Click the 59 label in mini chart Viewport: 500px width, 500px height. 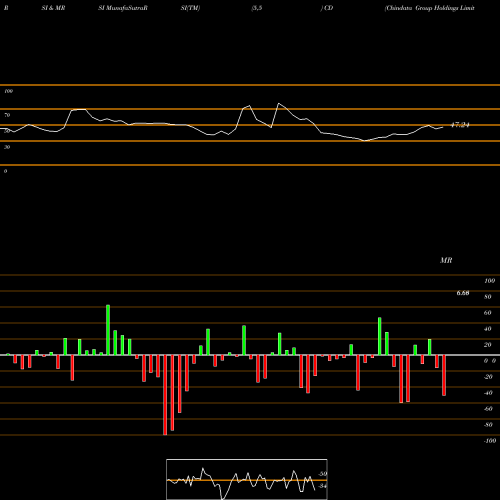coord(323,474)
